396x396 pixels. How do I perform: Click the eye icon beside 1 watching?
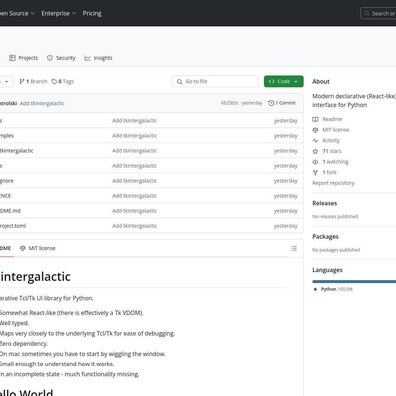point(315,162)
